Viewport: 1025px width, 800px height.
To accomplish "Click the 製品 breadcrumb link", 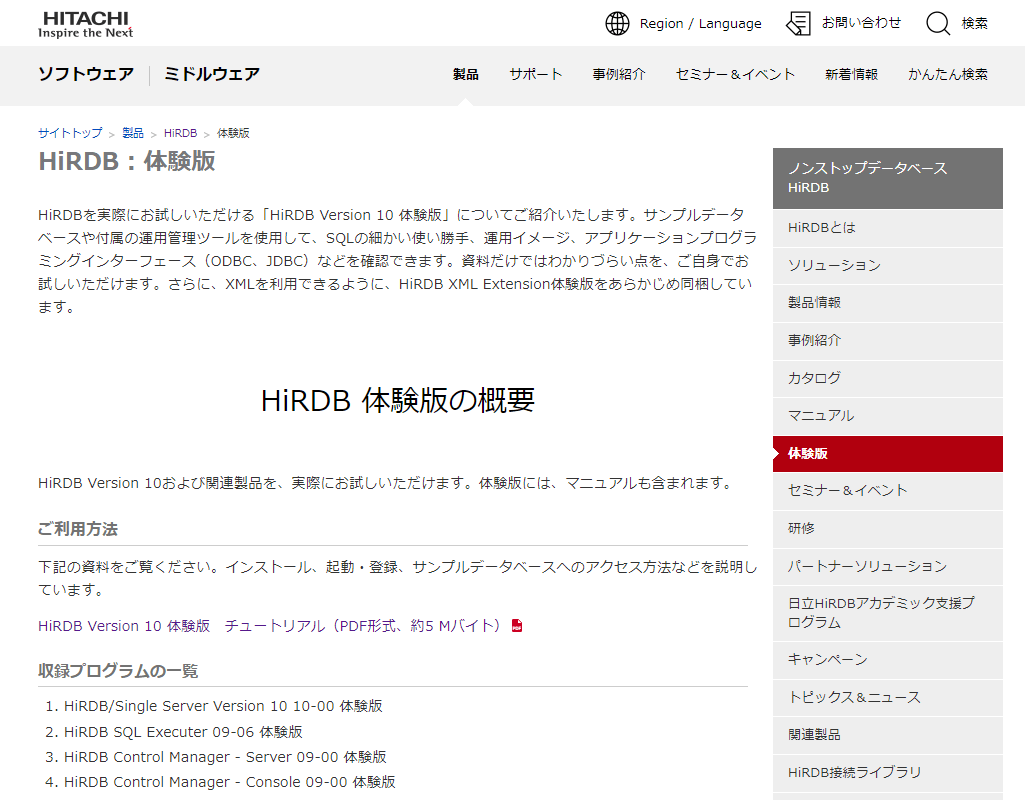I will pyautogui.click(x=133, y=133).
